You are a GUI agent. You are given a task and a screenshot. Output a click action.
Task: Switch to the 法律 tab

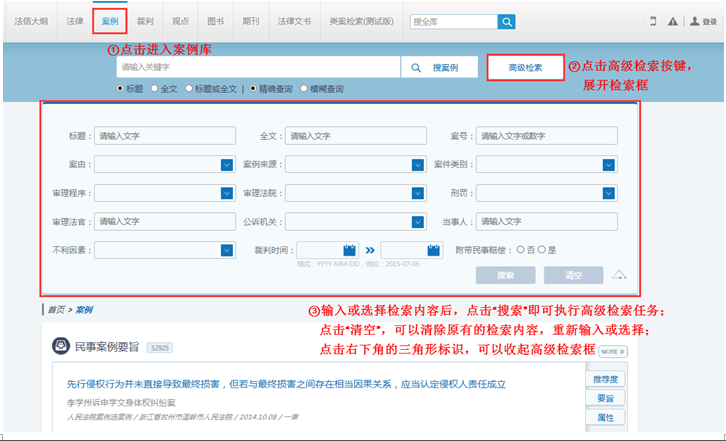pos(75,21)
